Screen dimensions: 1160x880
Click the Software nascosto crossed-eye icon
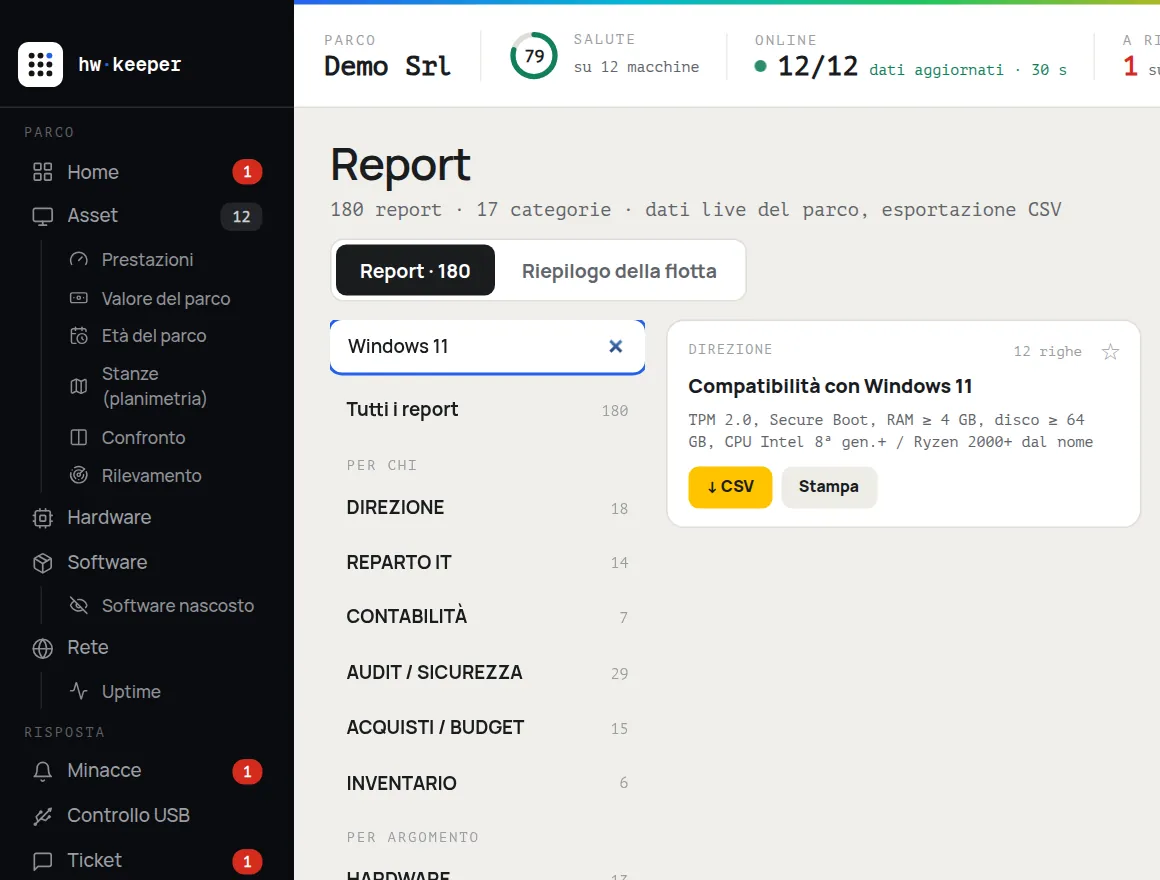[78, 606]
